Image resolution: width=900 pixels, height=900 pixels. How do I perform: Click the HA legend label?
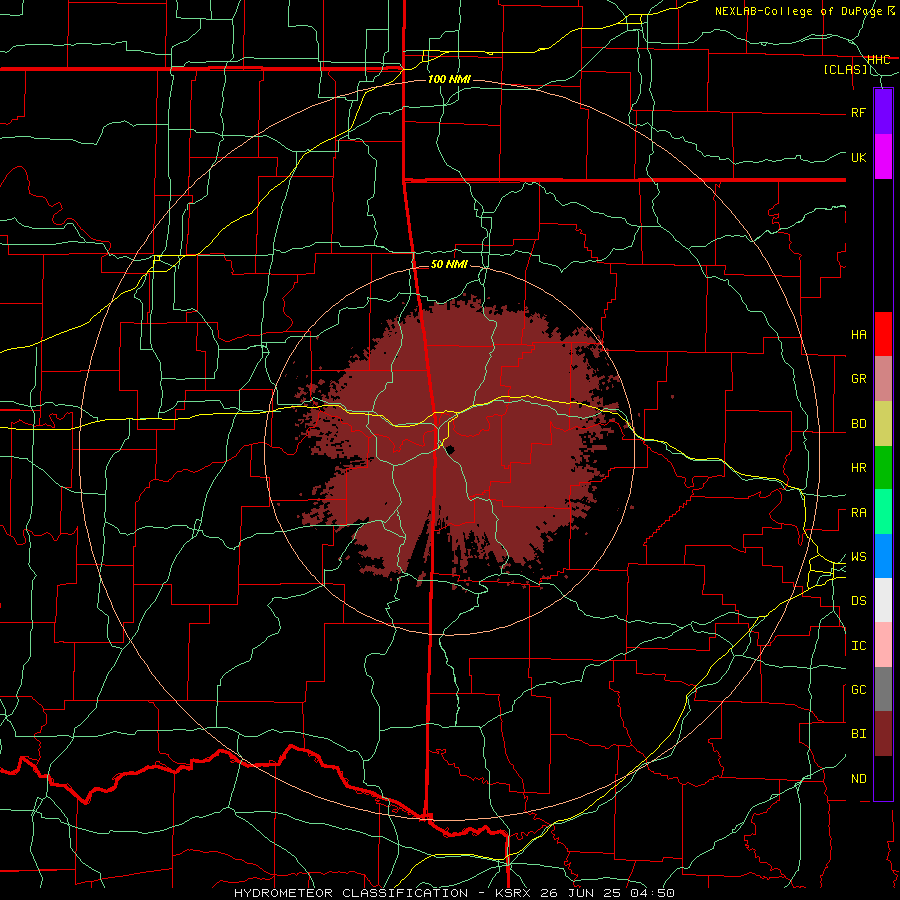pos(858,335)
